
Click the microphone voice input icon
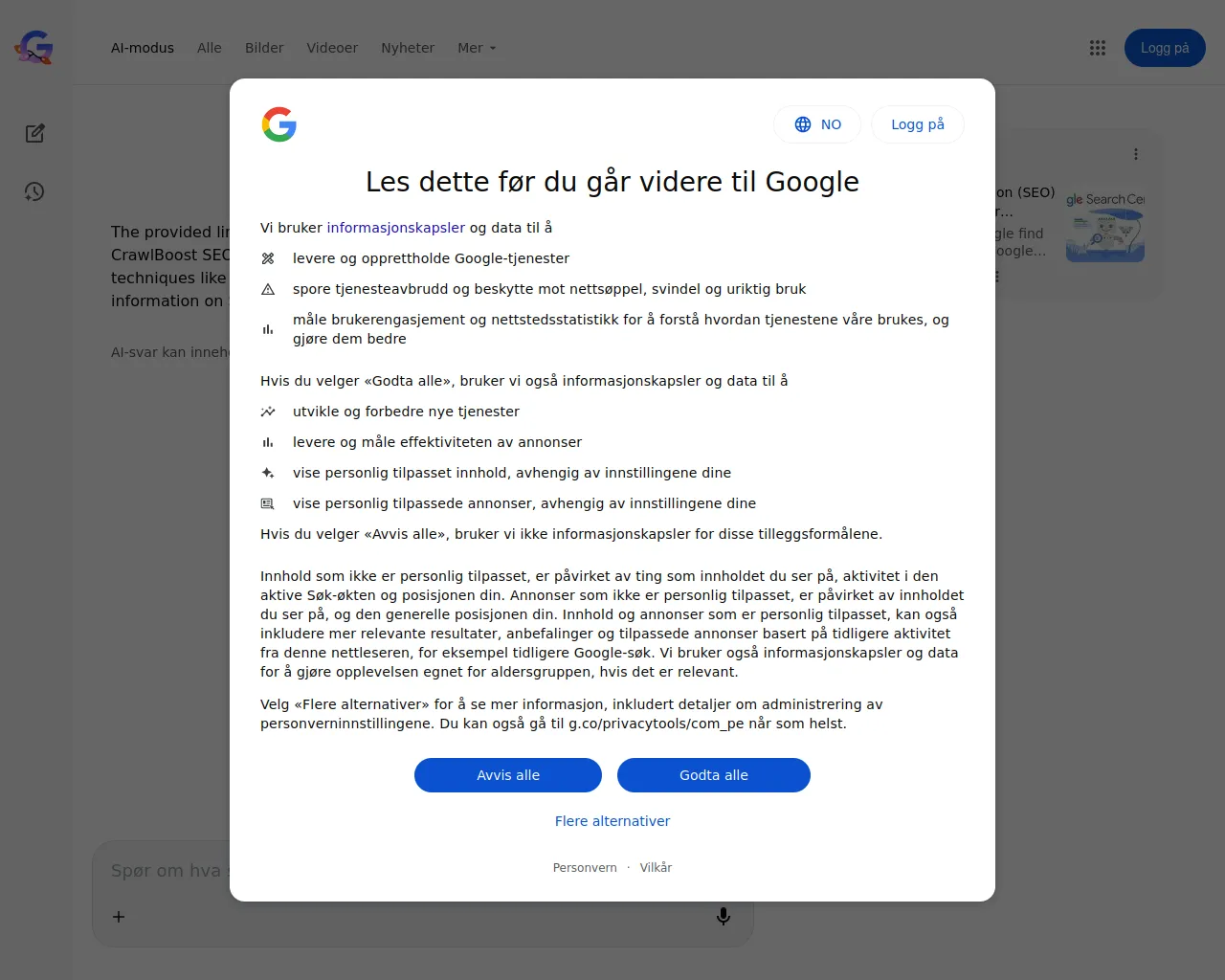click(724, 917)
